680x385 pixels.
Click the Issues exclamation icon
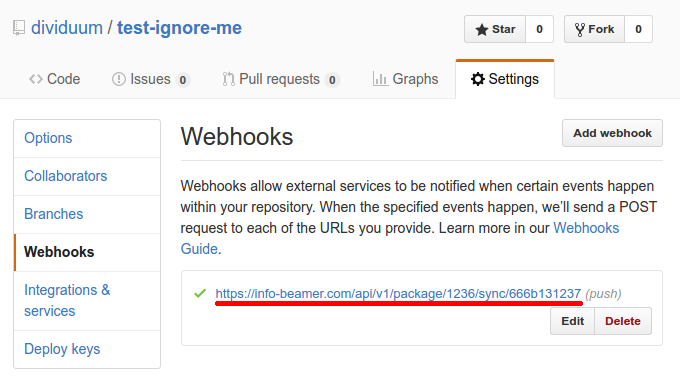(x=118, y=79)
